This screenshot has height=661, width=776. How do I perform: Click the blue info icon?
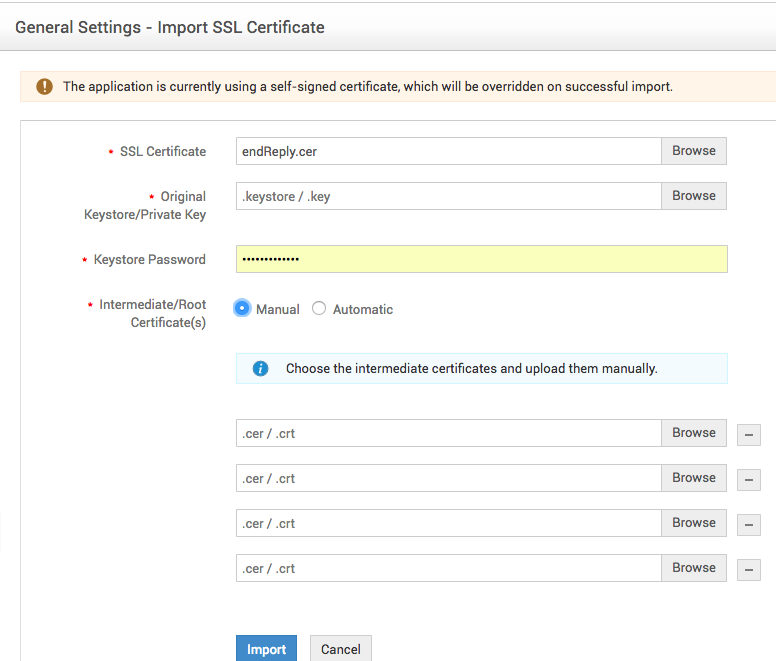[260, 368]
